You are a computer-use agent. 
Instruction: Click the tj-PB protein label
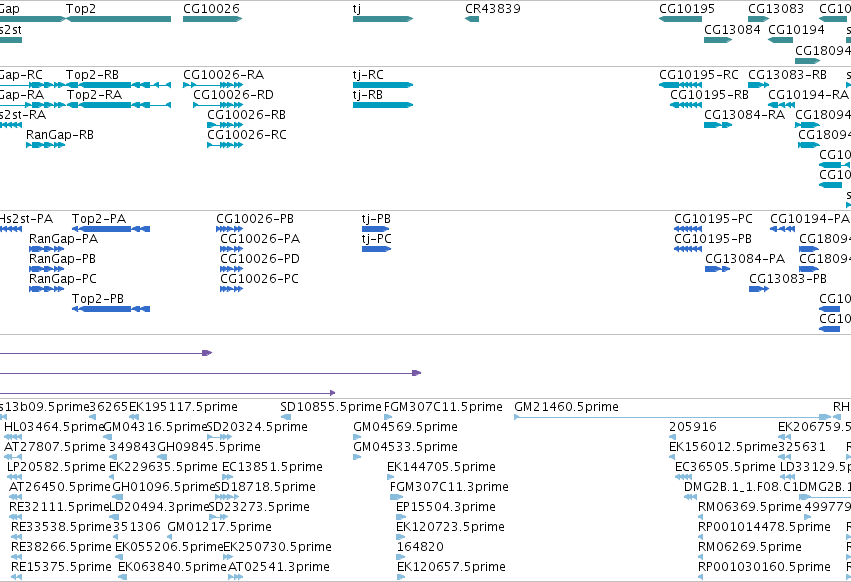[376, 219]
